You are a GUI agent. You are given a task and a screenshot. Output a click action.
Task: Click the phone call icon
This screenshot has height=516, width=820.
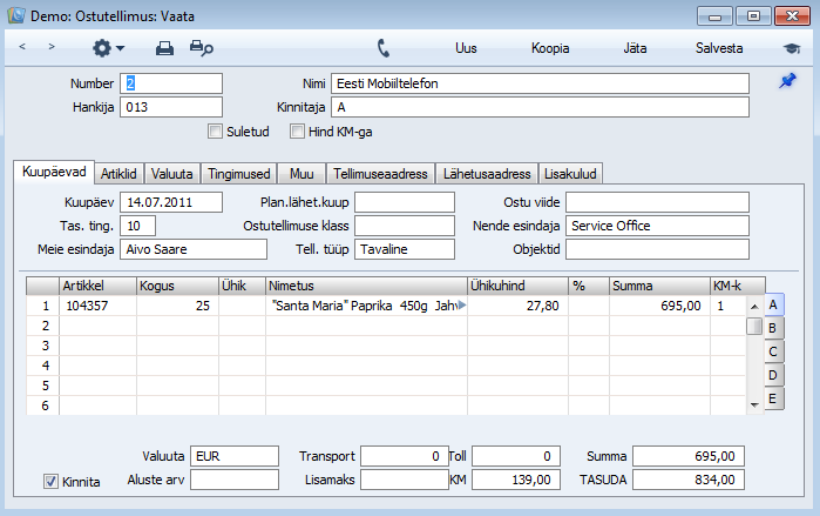pos(383,48)
